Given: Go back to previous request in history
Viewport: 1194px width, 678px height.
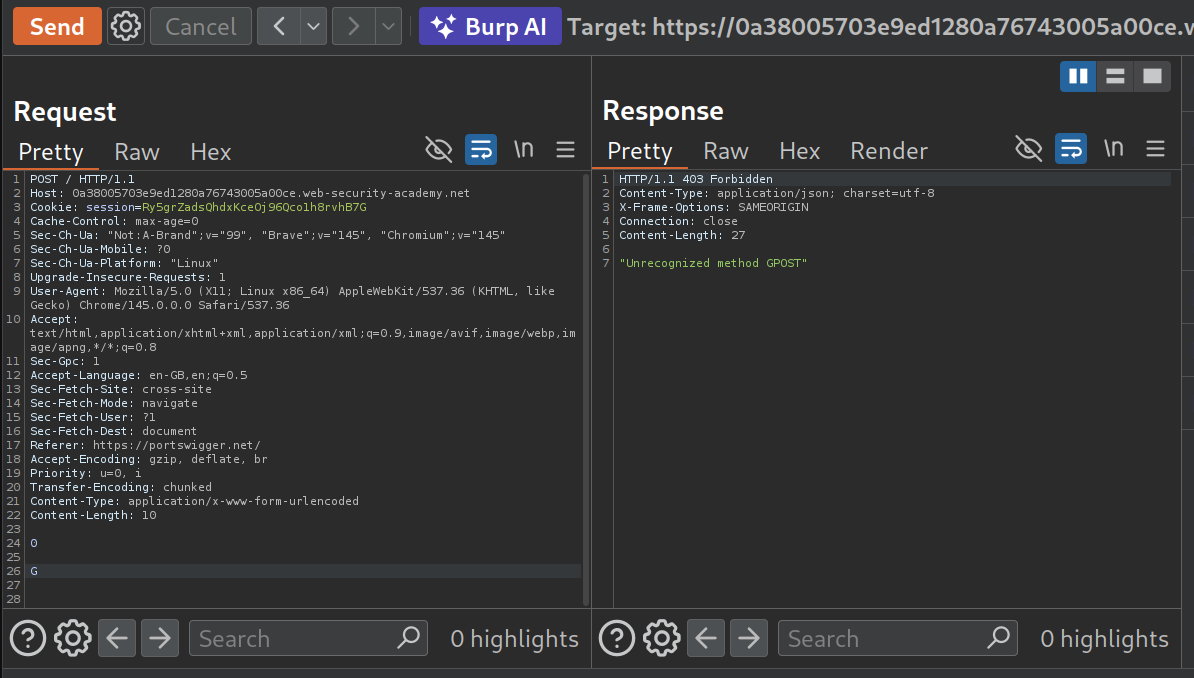Looking at the screenshot, I should coord(279,26).
